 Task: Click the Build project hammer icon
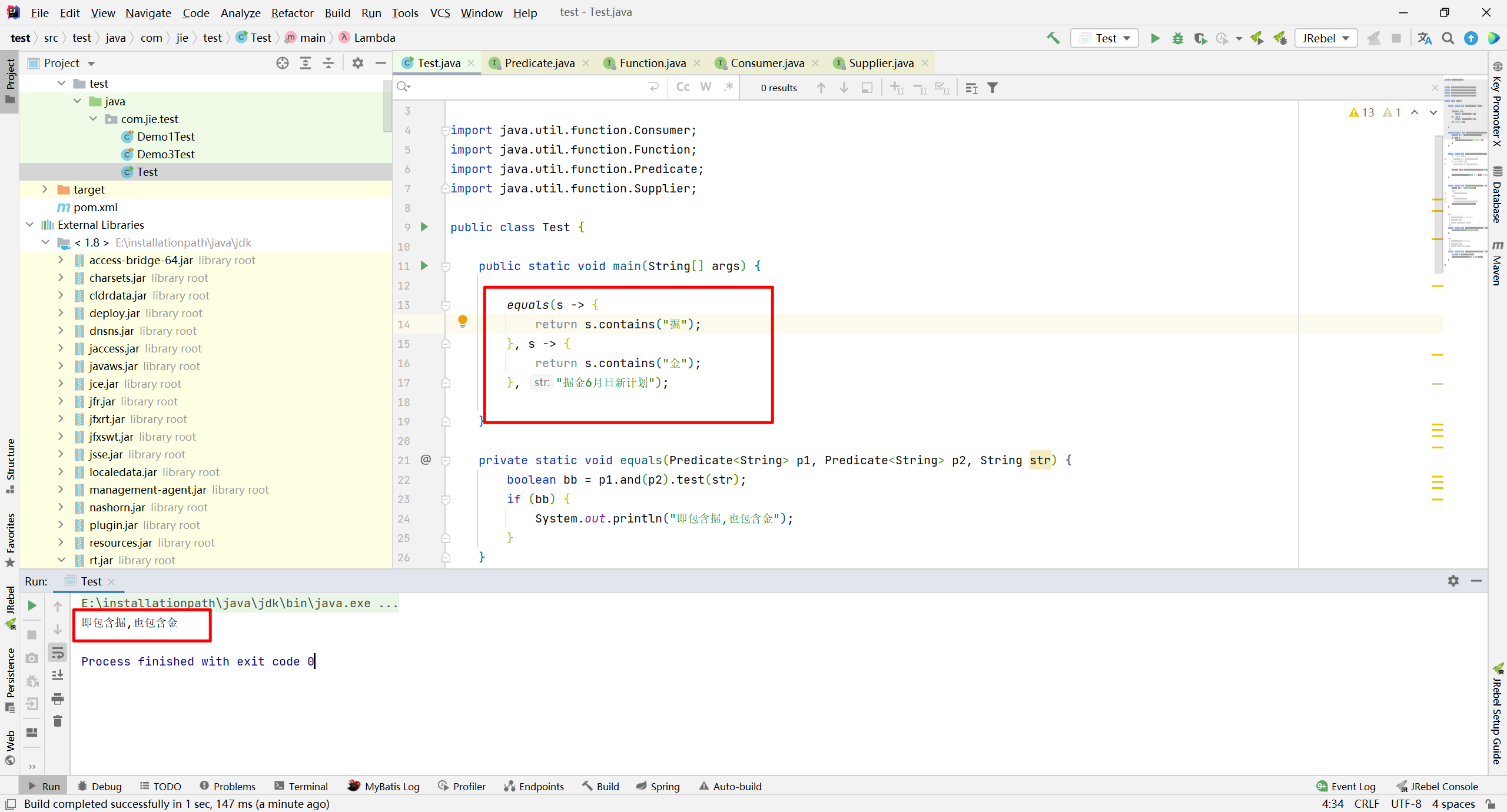tap(1053, 38)
